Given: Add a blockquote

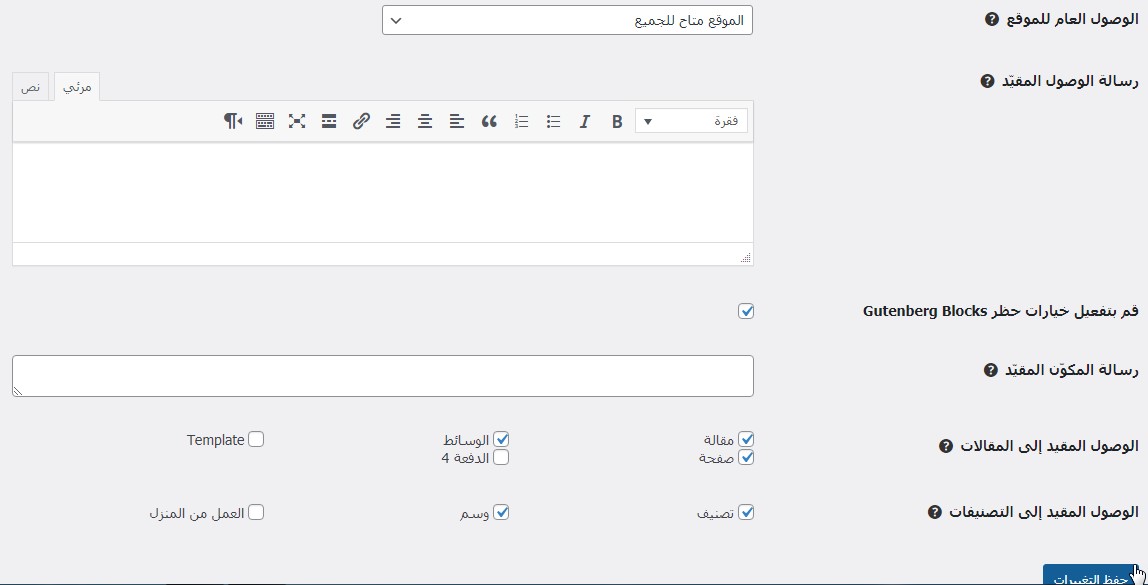Looking at the screenshot, I should [x=489, y=121].
